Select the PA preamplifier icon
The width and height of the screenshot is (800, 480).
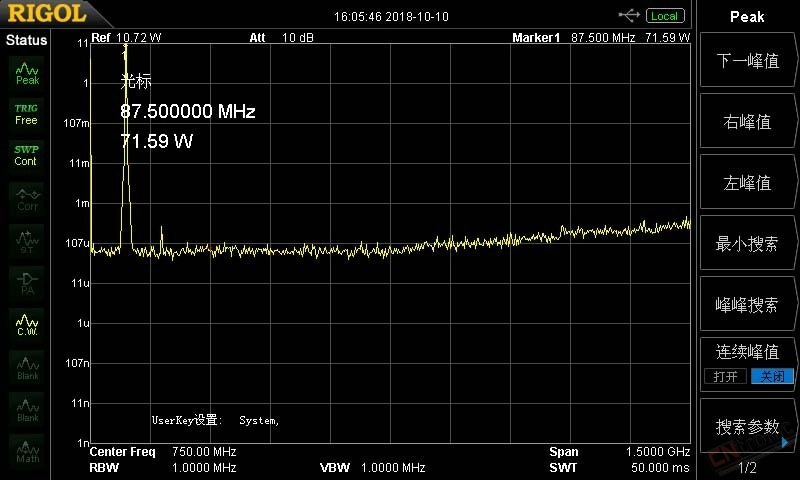[27, 283]
